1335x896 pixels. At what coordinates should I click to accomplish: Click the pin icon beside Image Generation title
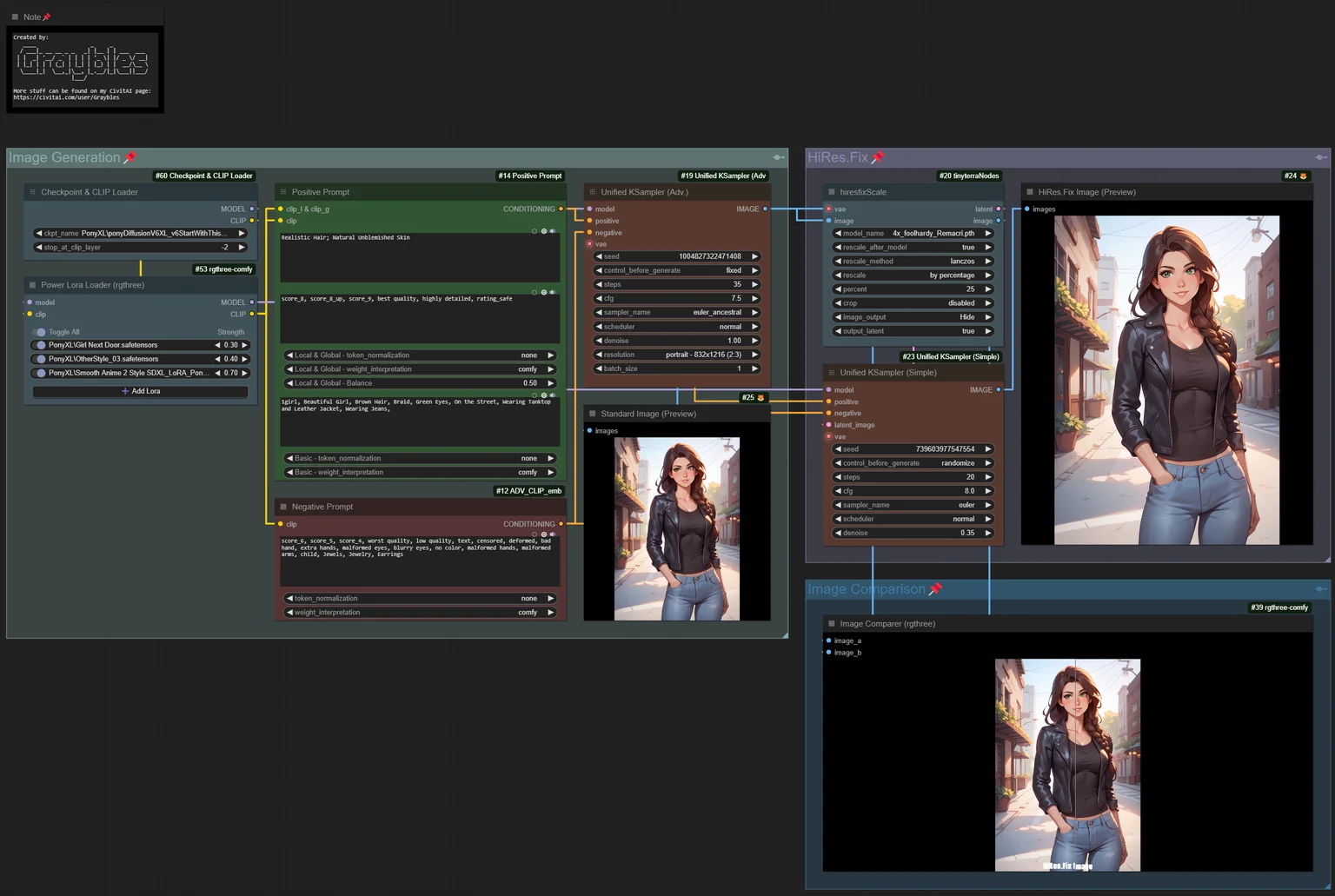130,157
